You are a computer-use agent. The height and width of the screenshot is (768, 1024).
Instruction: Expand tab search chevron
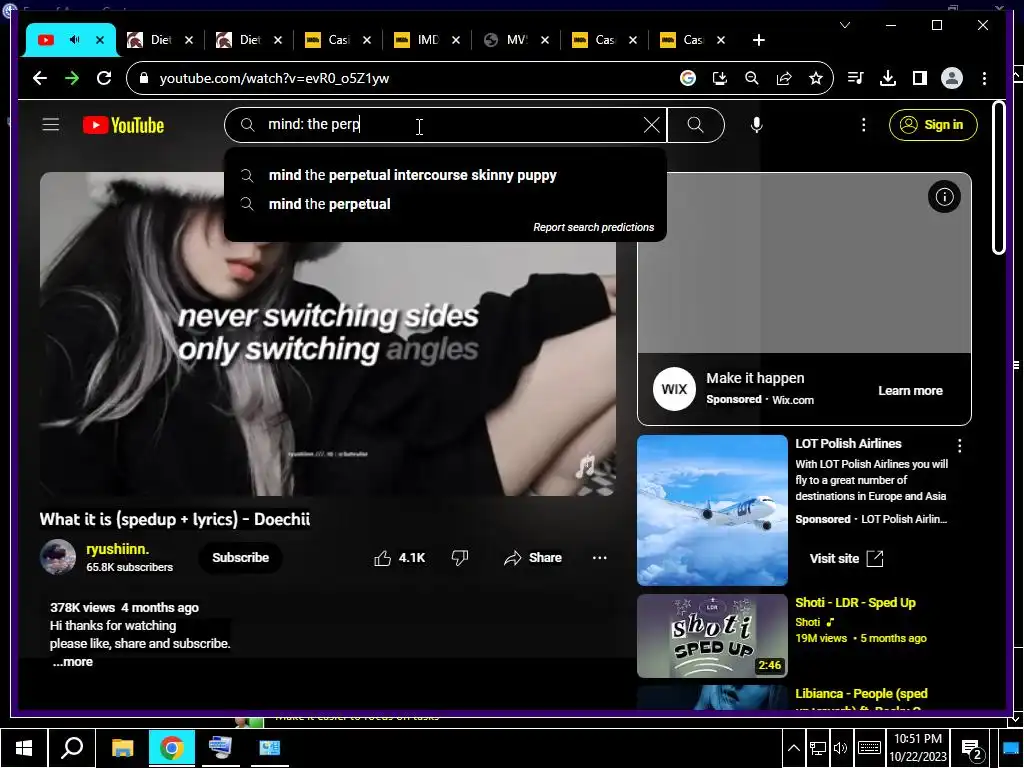(x=845, y=25)
